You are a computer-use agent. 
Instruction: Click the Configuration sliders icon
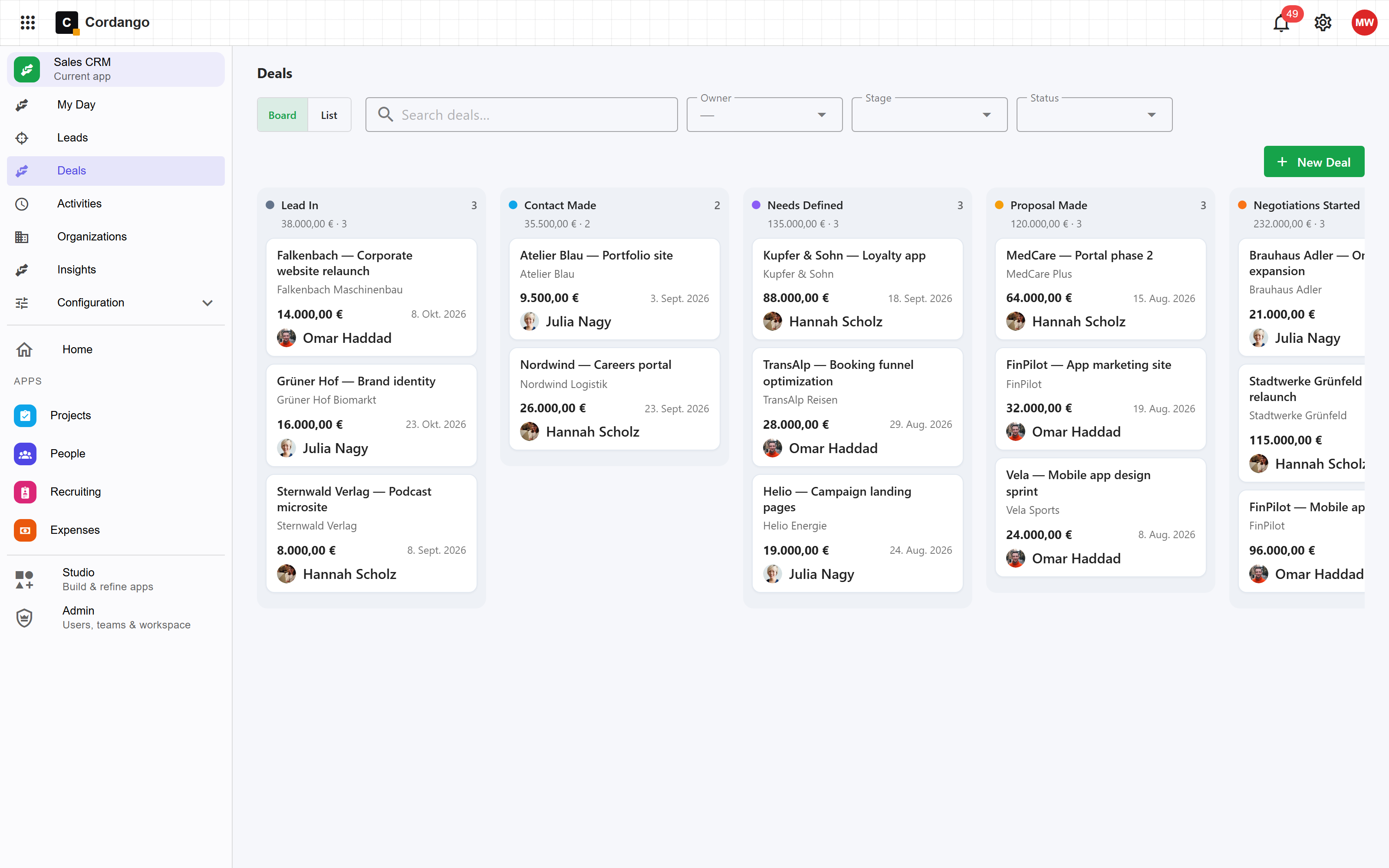point(22,303)
